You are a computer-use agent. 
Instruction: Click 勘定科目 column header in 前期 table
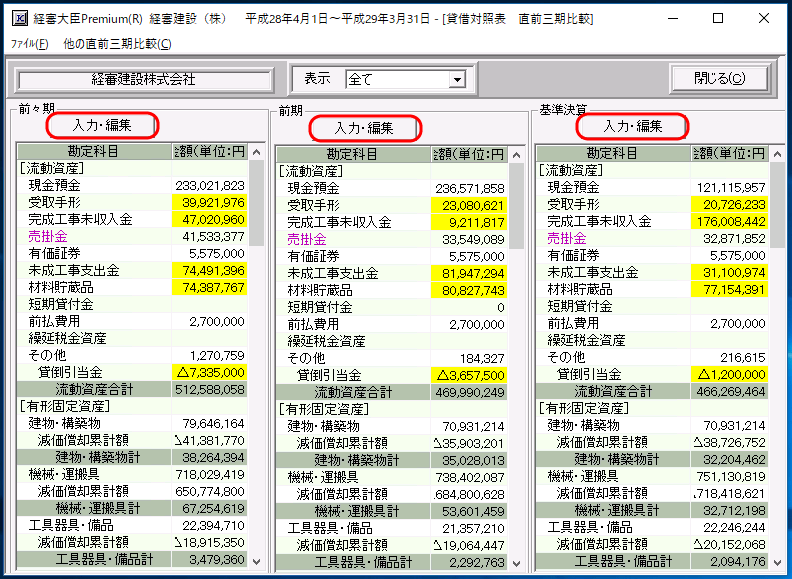click(352, 154)
